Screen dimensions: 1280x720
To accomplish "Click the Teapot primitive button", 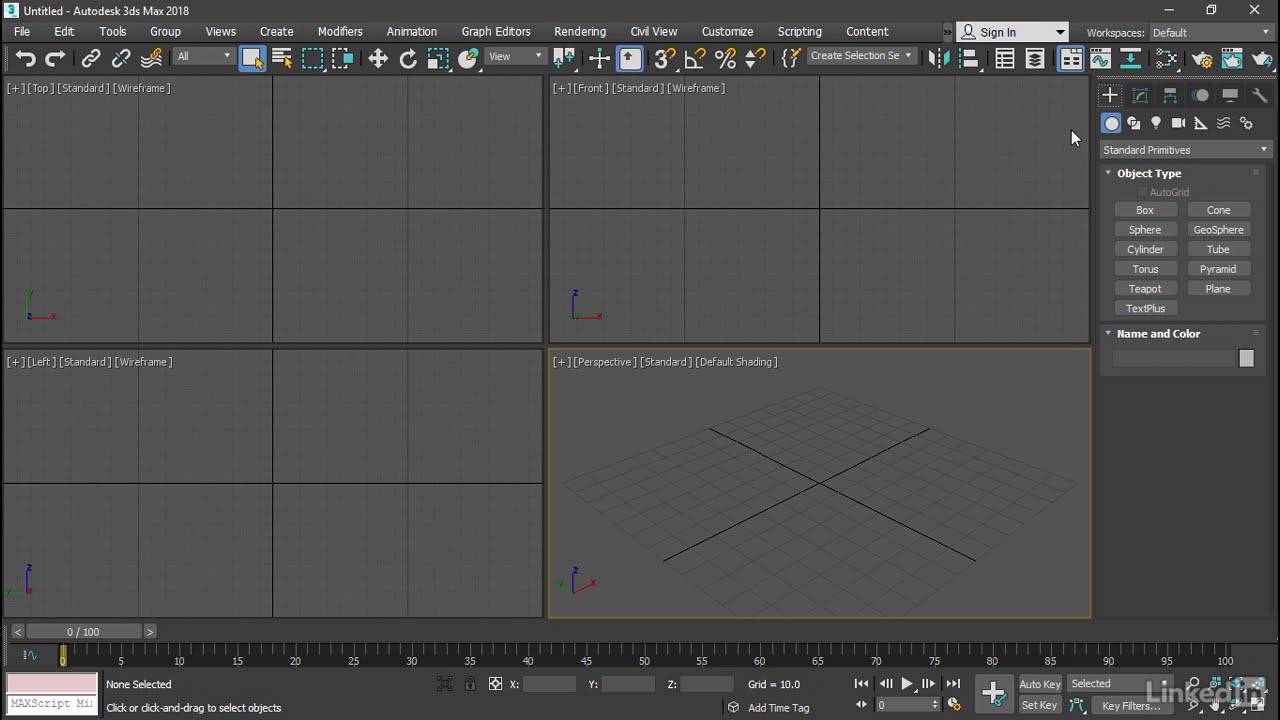I will pos(1145,289).
